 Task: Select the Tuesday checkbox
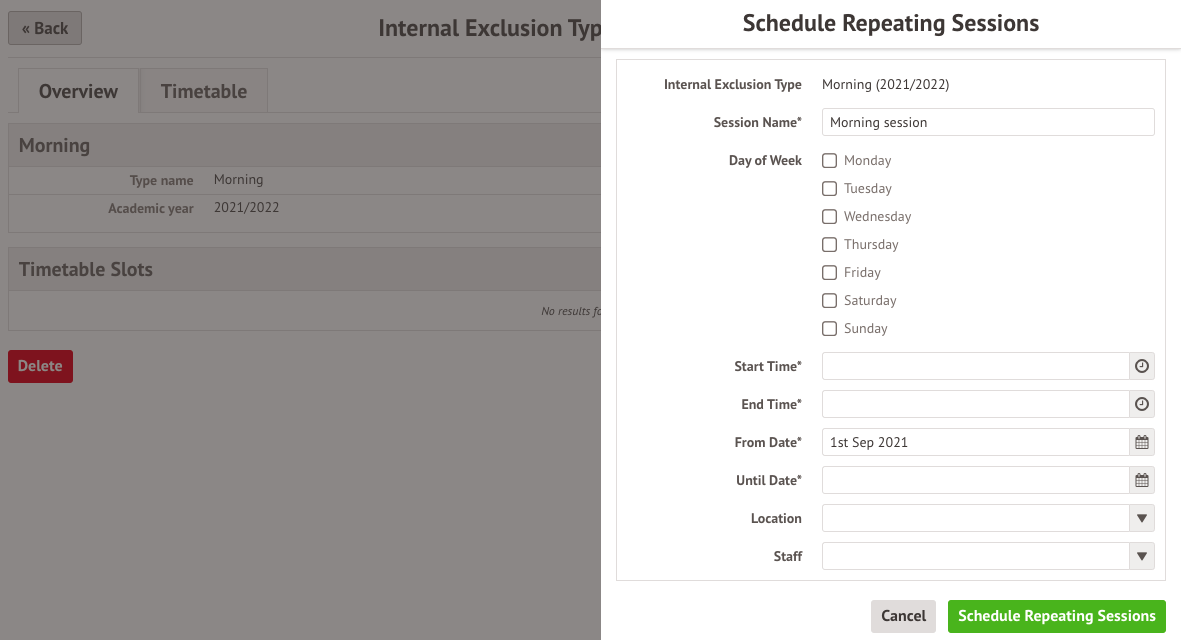click(x=829, y=188)
